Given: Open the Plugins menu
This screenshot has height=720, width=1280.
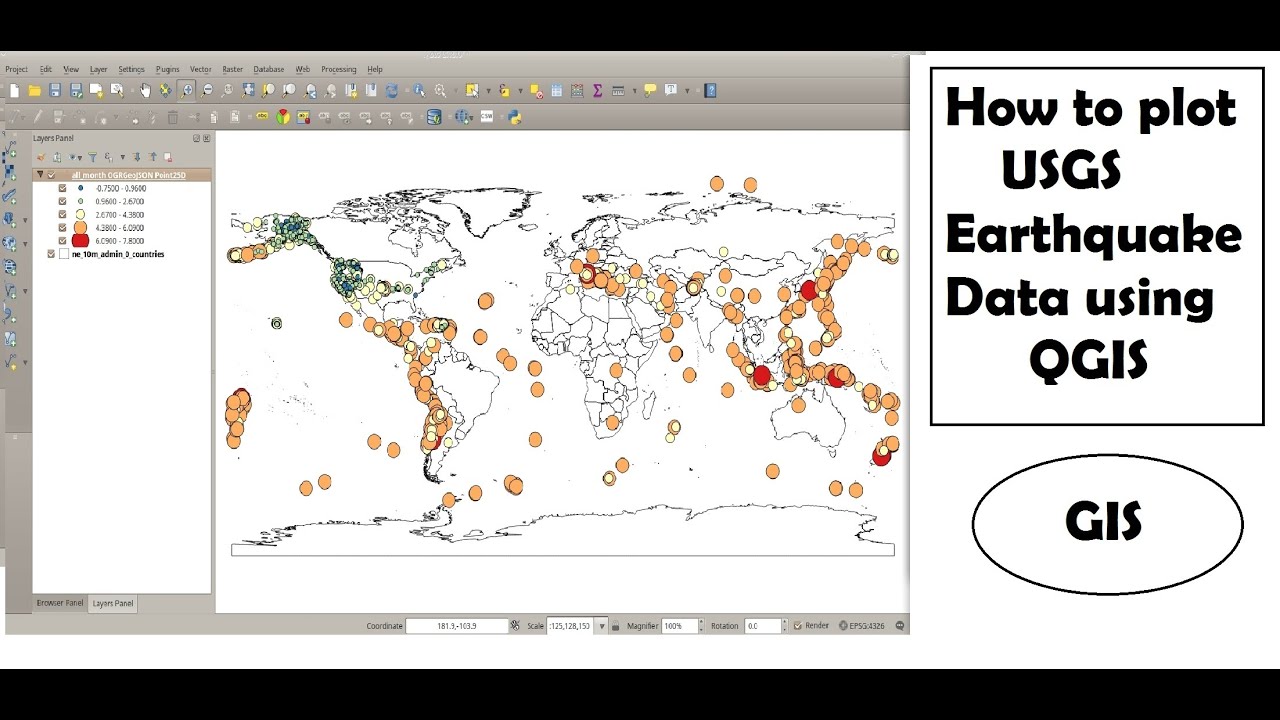Looking at the screenshot, I should 167,69.
